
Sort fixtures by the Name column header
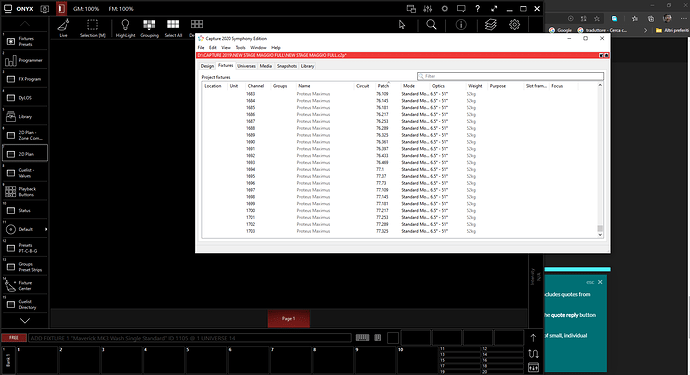point(325,86)
